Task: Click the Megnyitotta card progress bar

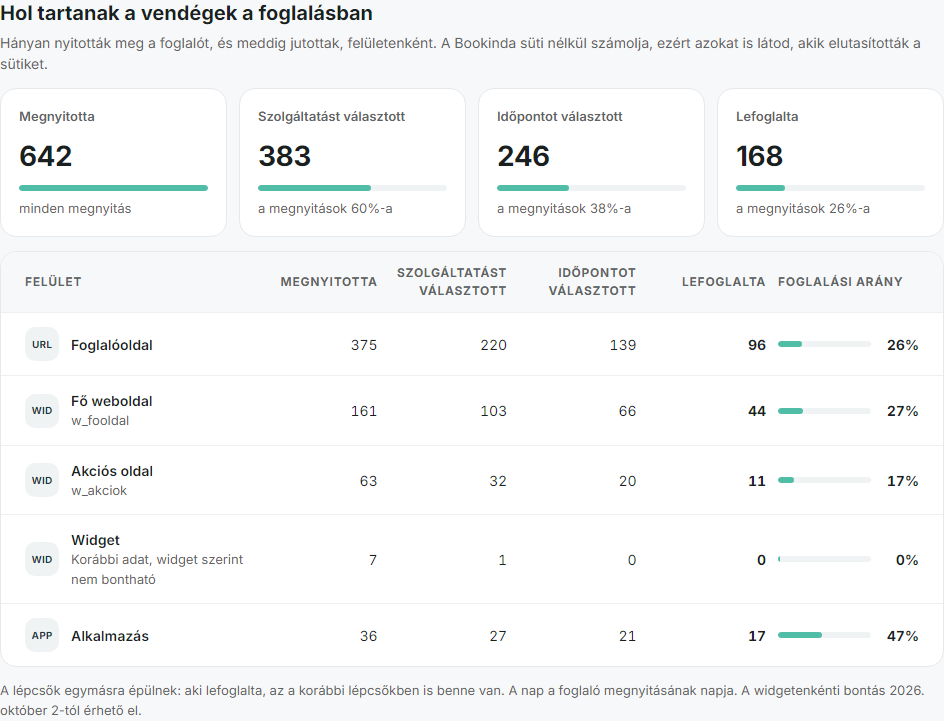Action: (x=113, y=188)
